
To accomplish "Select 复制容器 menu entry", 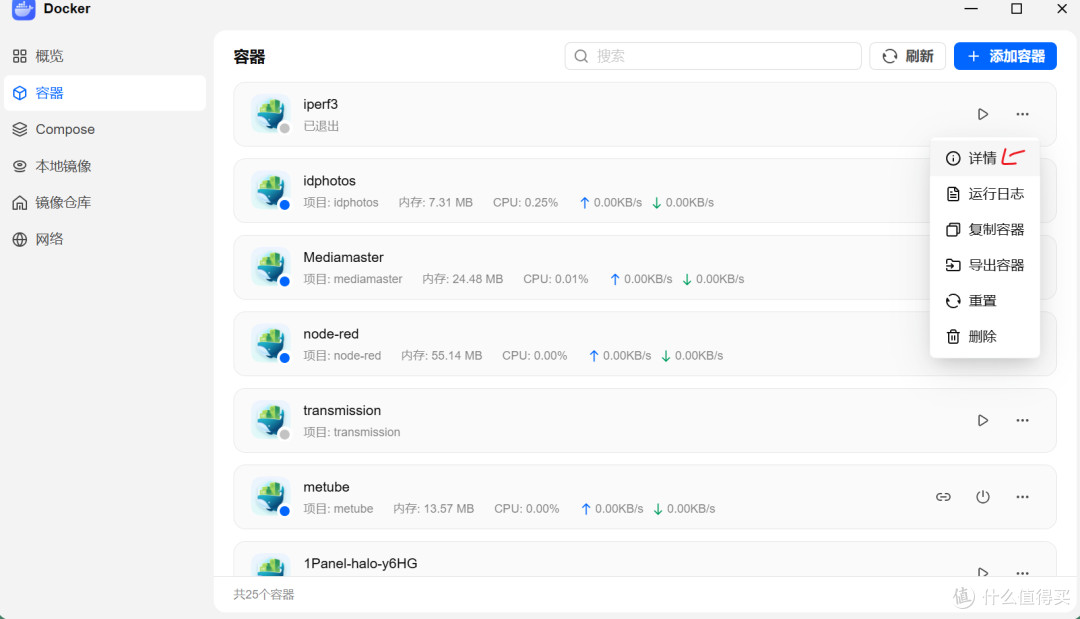I will pos(984,230).
